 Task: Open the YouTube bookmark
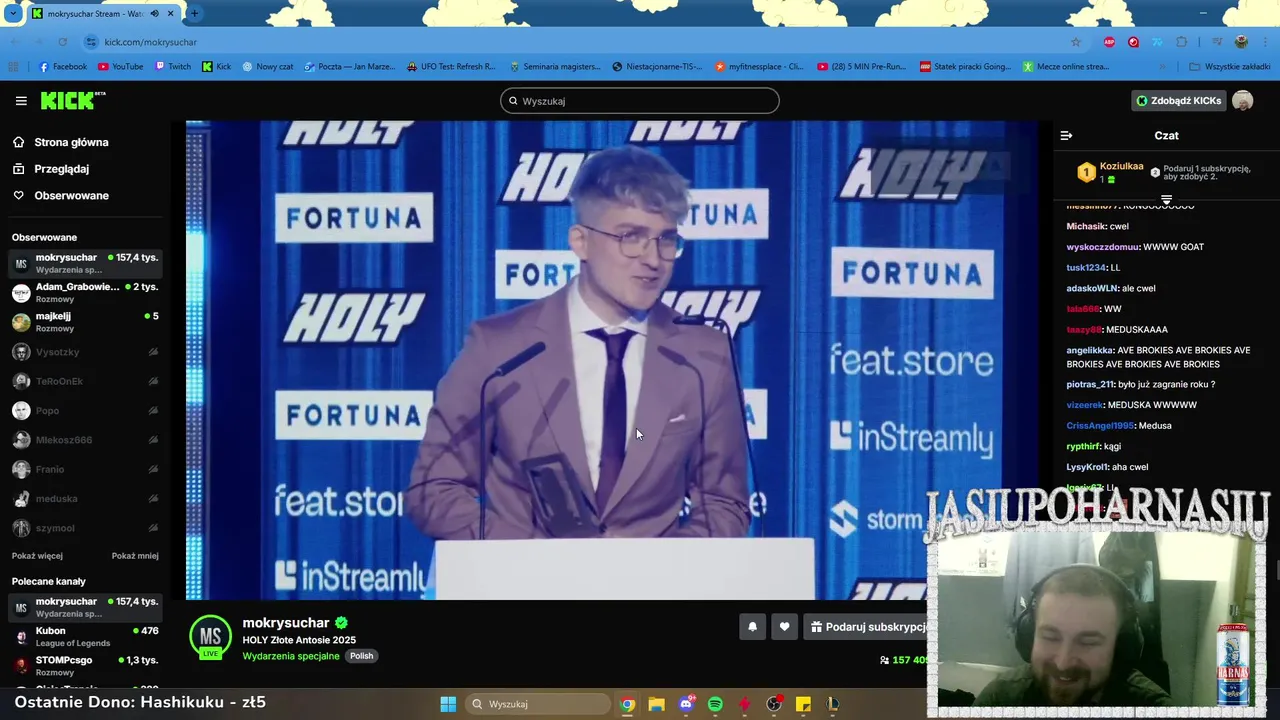pos(121,67)
